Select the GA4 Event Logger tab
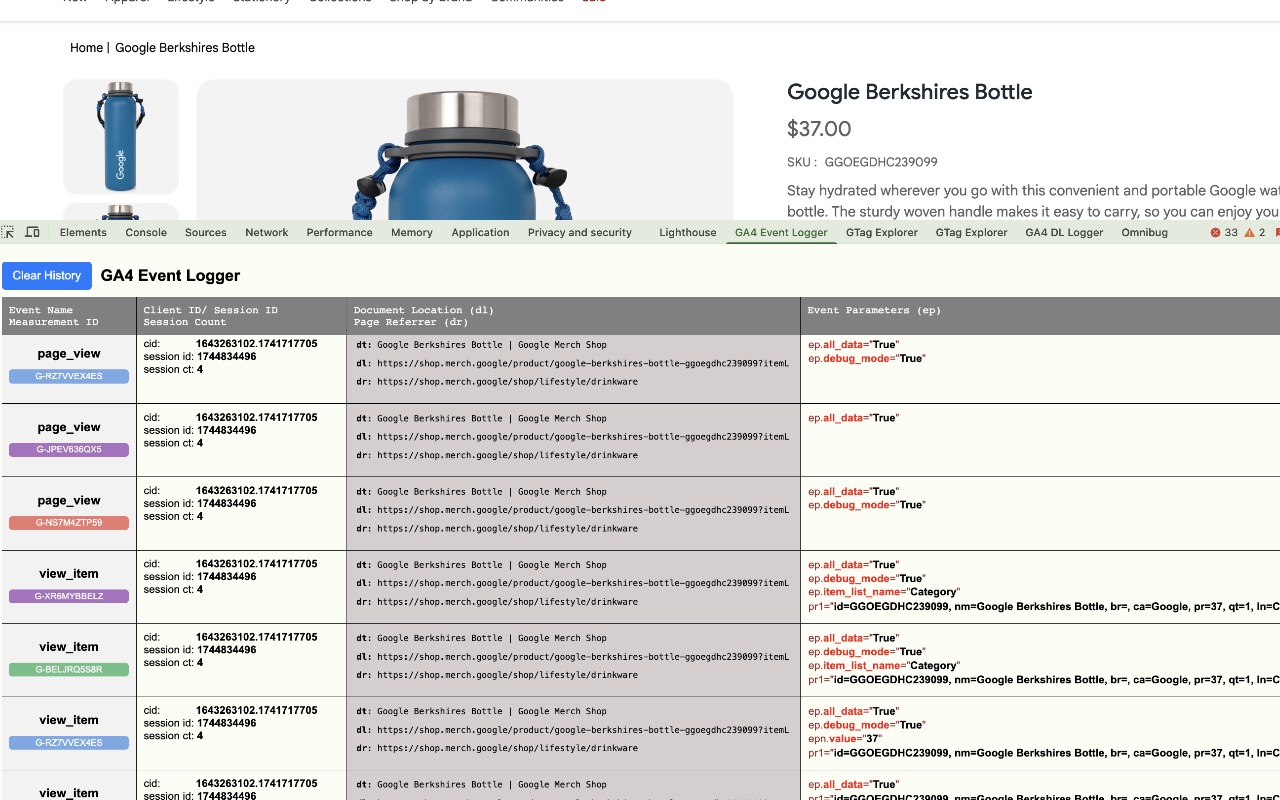Viewport: 1280px width, 800px height. click(x=781, y=232)
